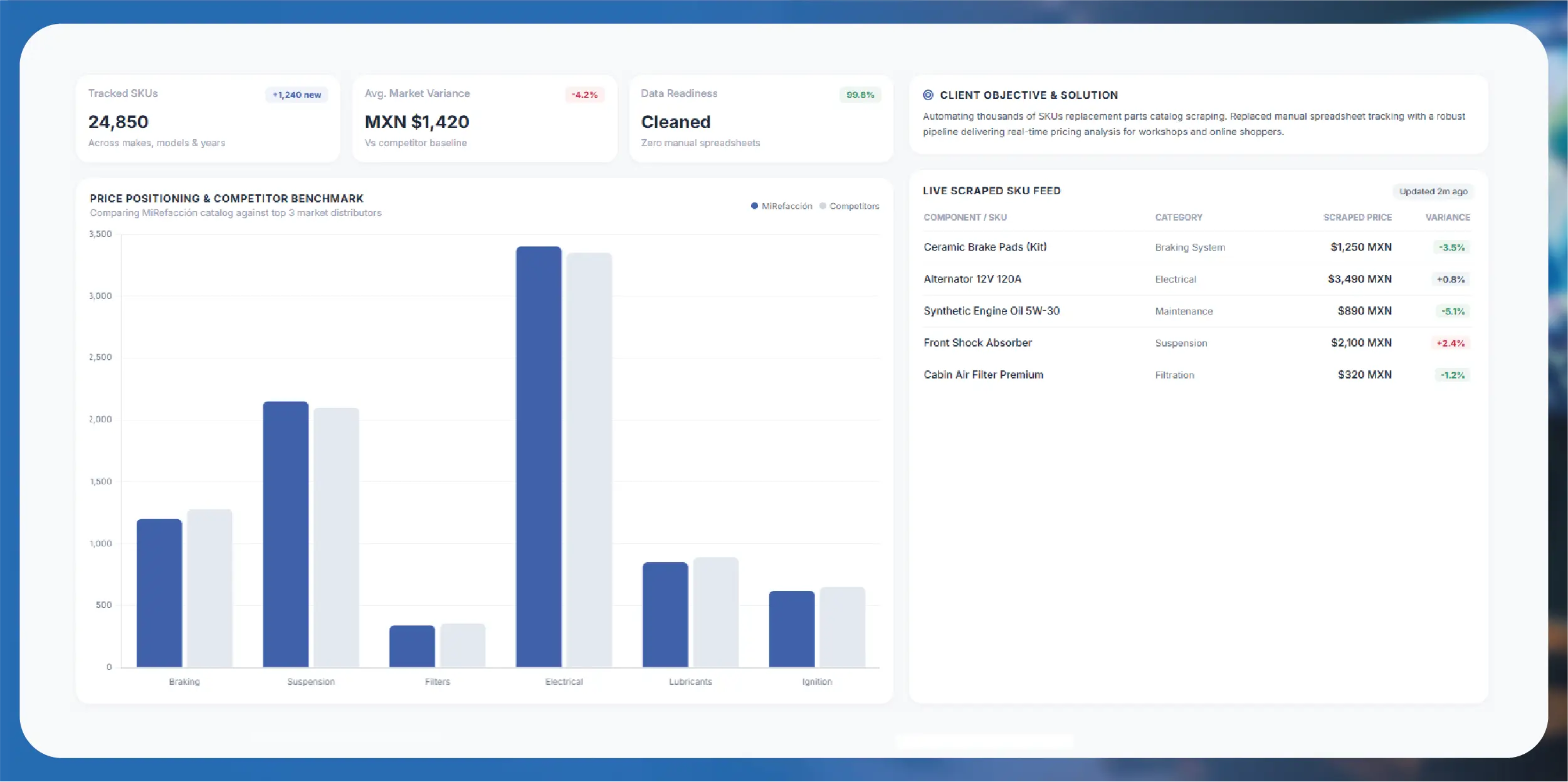Click the '$320 MXN' price cell
Viewport: 1568px width, 782px height.
1364,375
